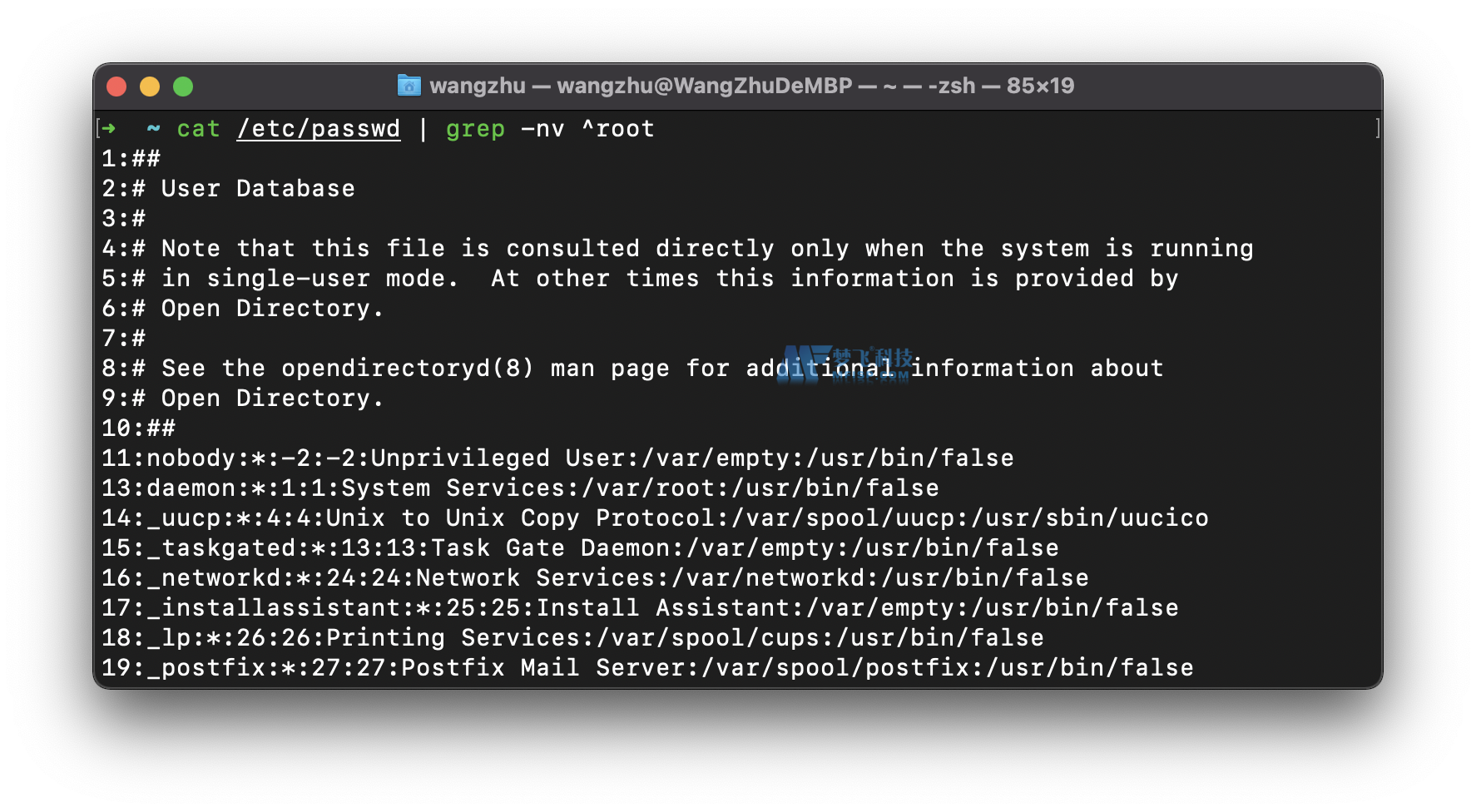Click the green prompt arrow

(109, 129)
